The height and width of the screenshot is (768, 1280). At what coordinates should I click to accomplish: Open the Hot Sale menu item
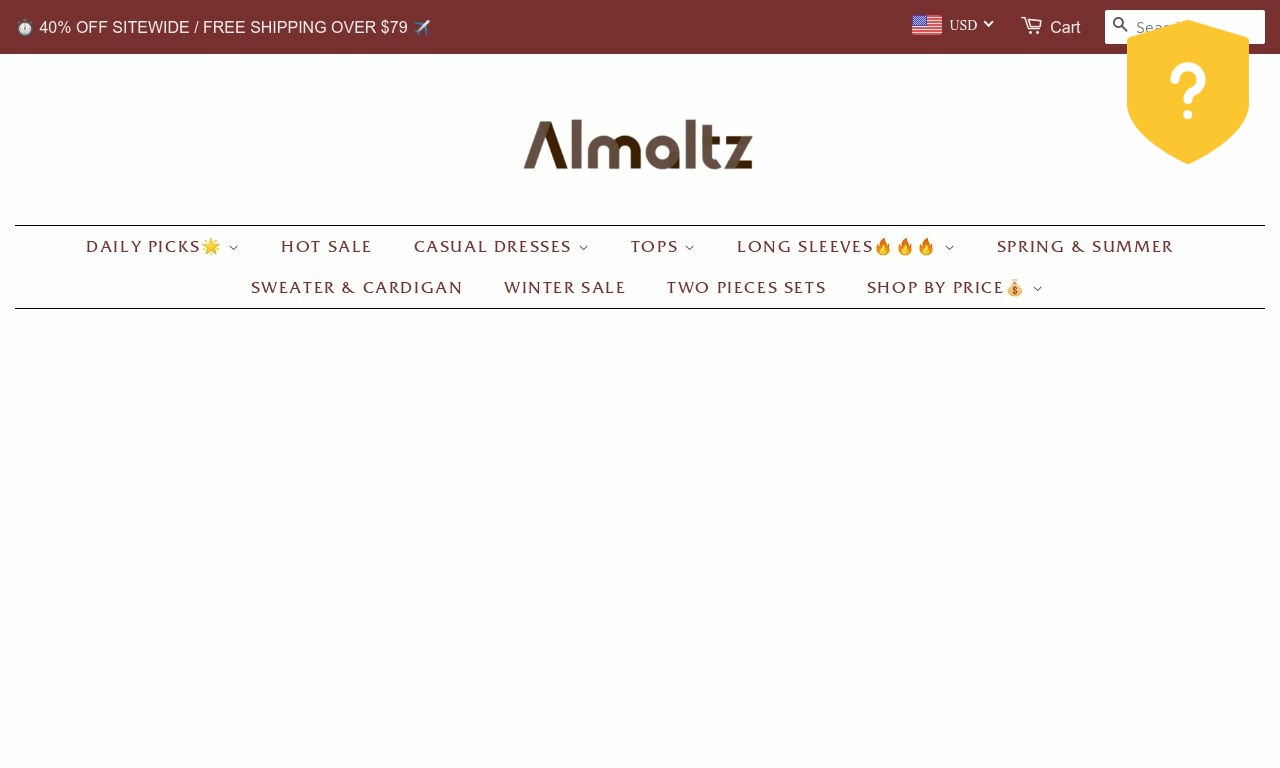pos(326,247)
